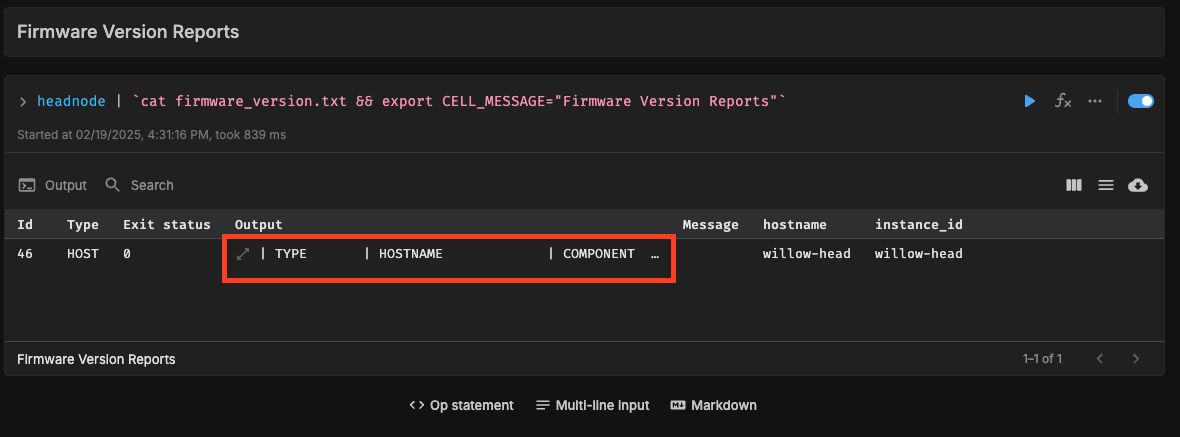Select the exit status 0 cell
The width and height of the screenshot is (1180, 437).
(x=127, y=254)
